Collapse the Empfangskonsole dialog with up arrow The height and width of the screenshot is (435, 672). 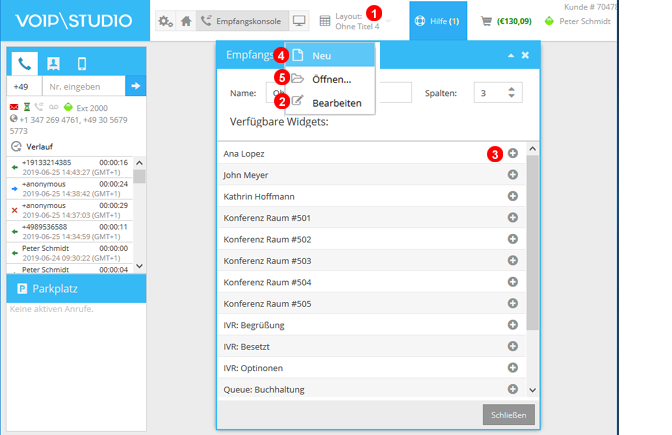[510, 55]
